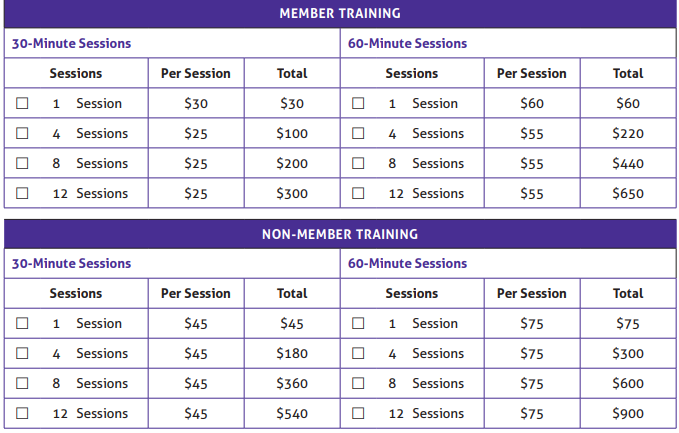Click the MEMBER TRAINING header bar

pos(340,14)
